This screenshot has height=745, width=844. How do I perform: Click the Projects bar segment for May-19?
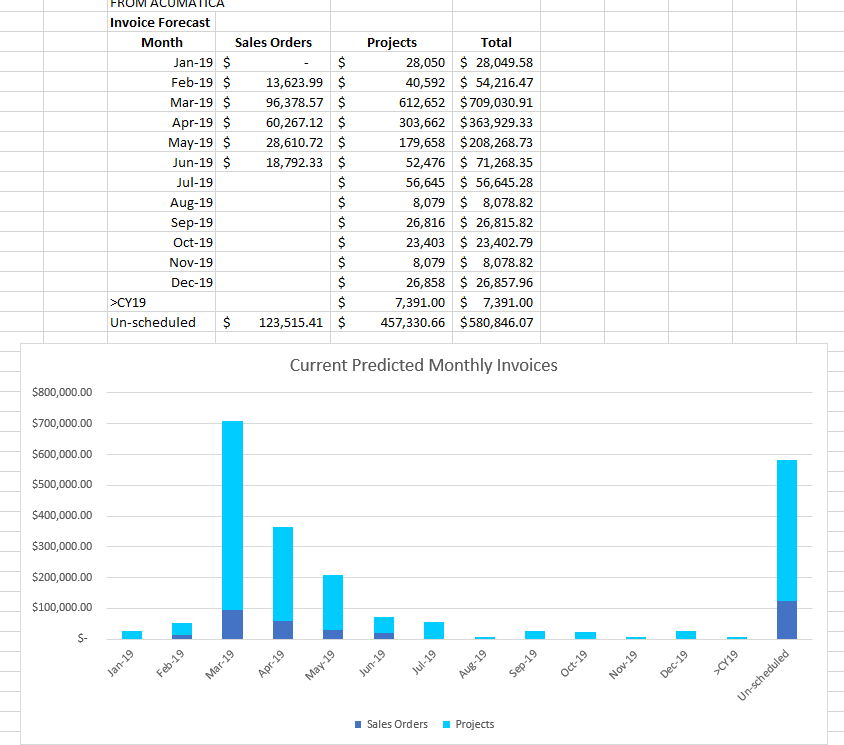(333, 602)
